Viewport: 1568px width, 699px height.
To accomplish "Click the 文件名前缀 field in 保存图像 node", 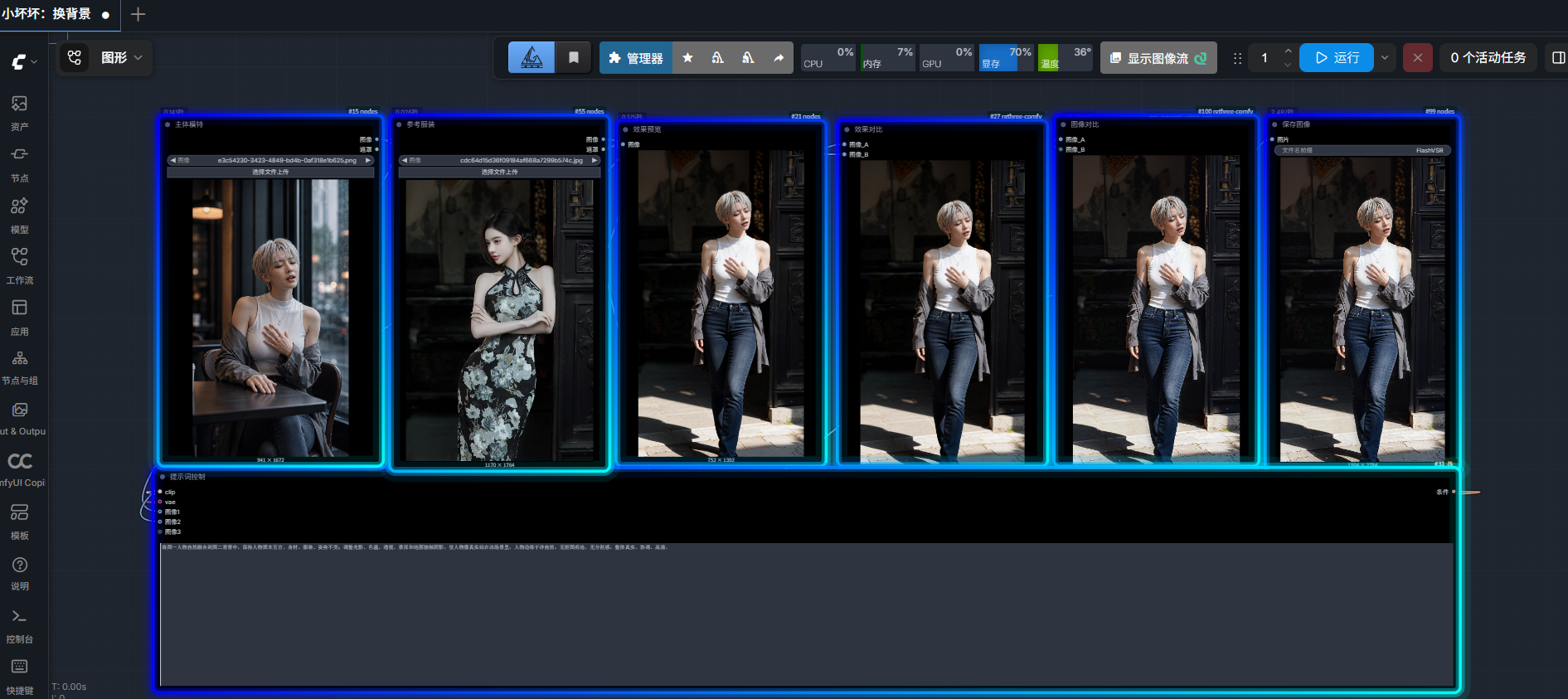I will pyautogui.click(x=1362, y=151).
